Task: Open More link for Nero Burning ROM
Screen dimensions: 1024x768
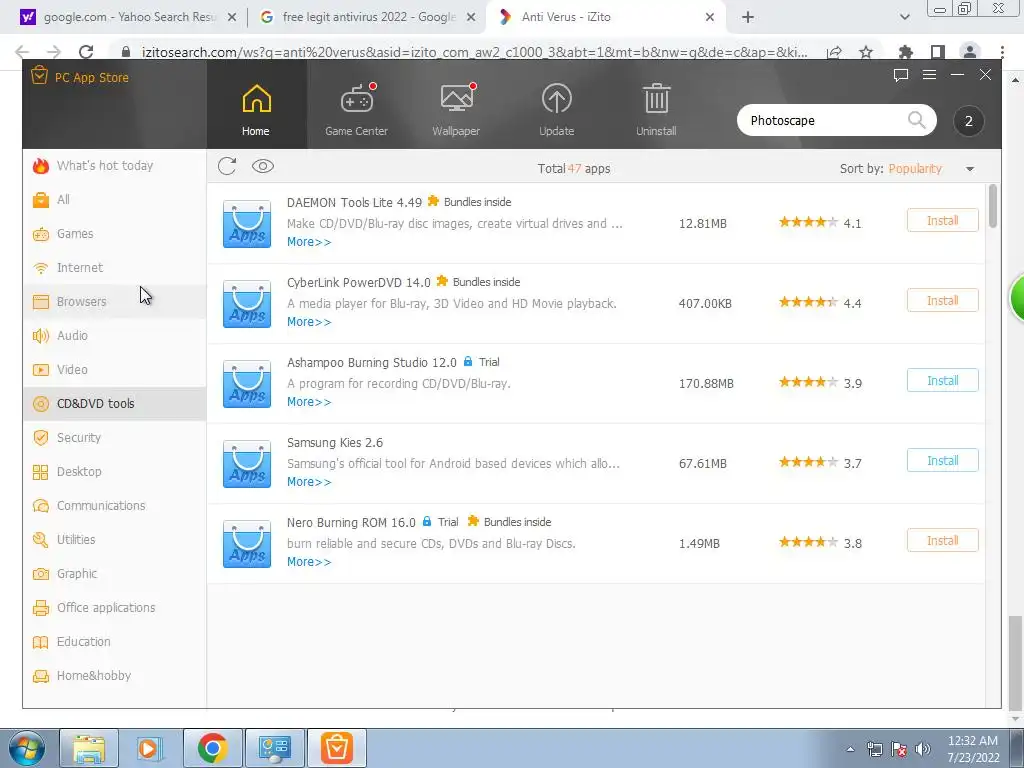Action: tap(309, 562)
